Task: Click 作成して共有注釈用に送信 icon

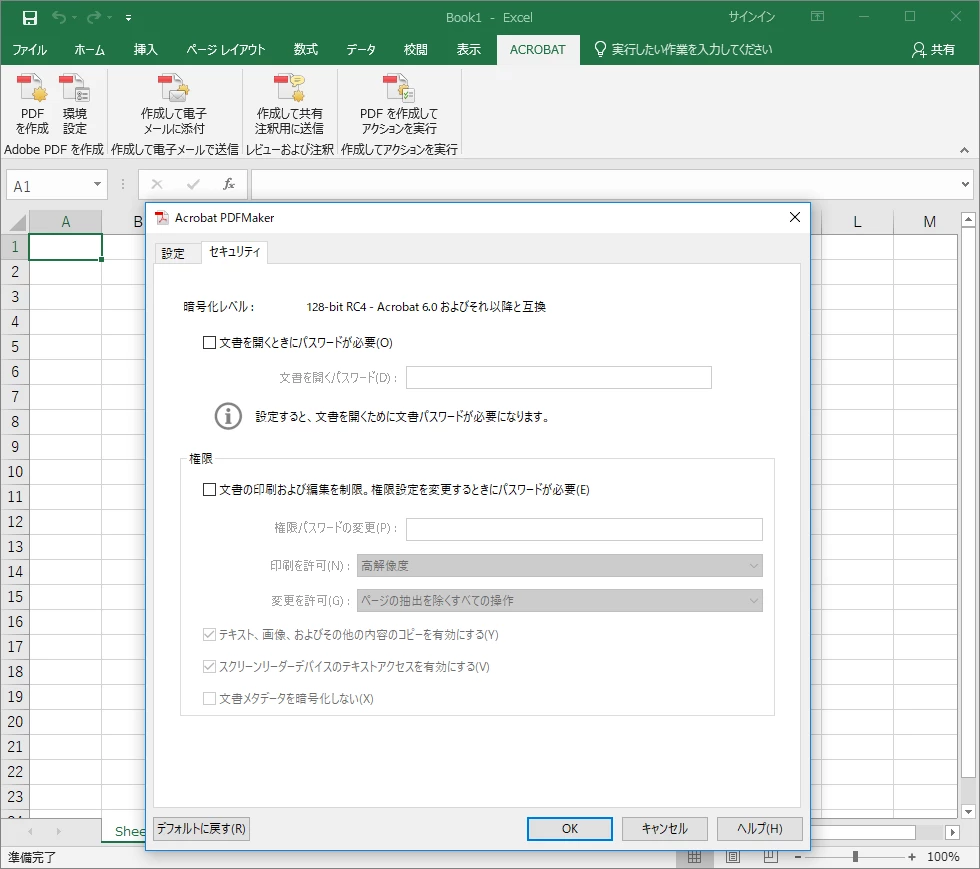Action: point(289,88)
